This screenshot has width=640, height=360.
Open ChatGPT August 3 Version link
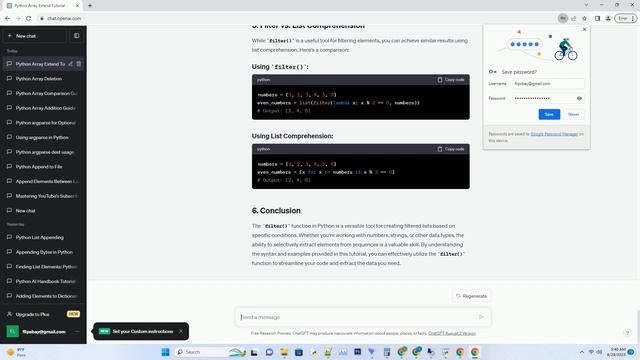point(452,333)
